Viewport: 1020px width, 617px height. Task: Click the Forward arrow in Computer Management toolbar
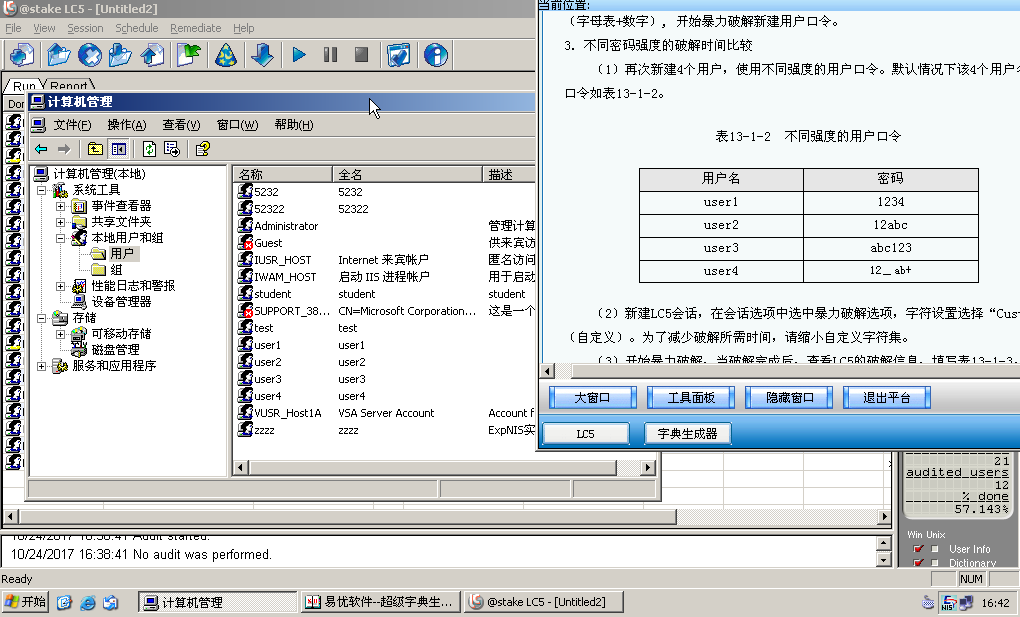(x=64, y=149)
